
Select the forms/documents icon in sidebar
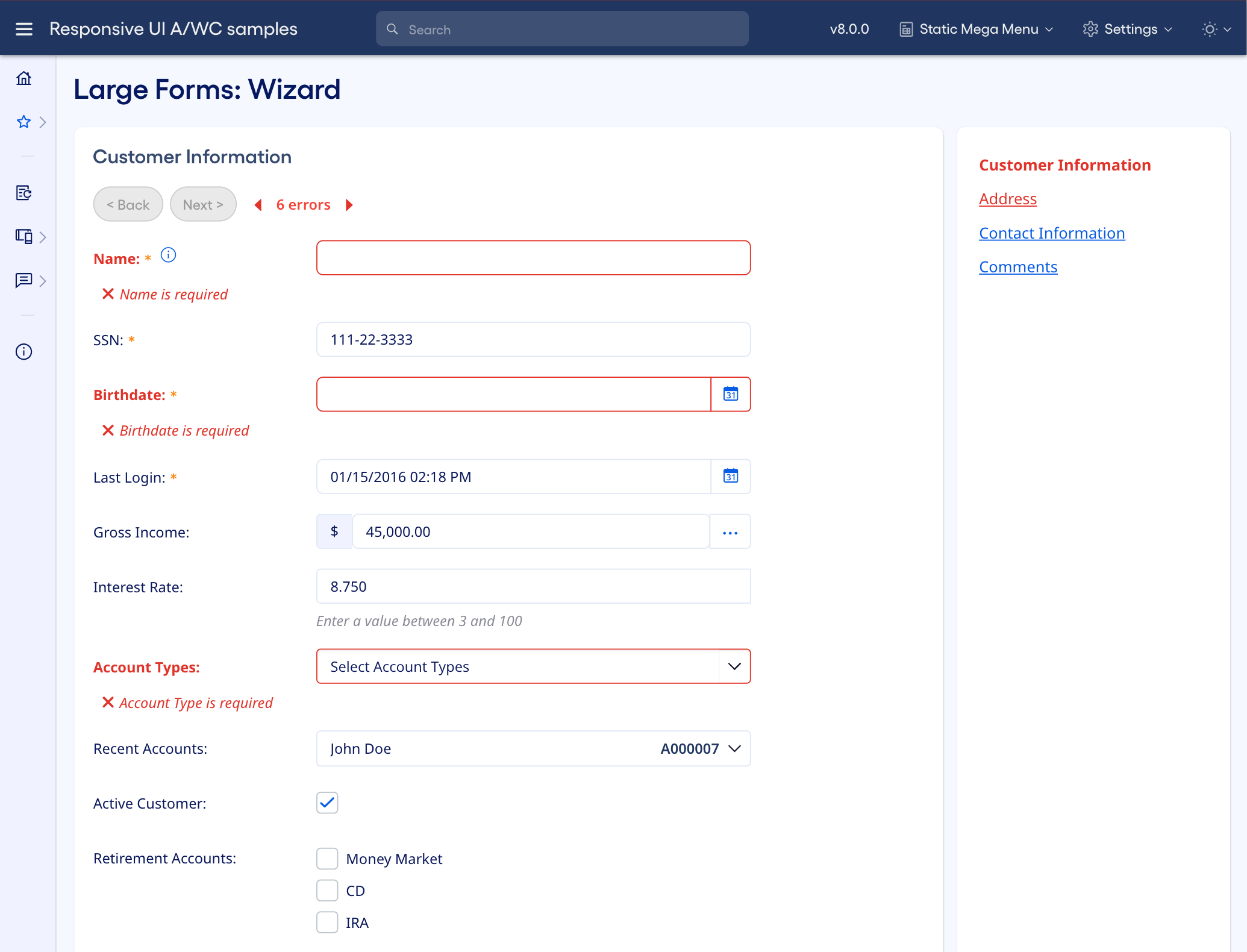[x=23, y=193]
